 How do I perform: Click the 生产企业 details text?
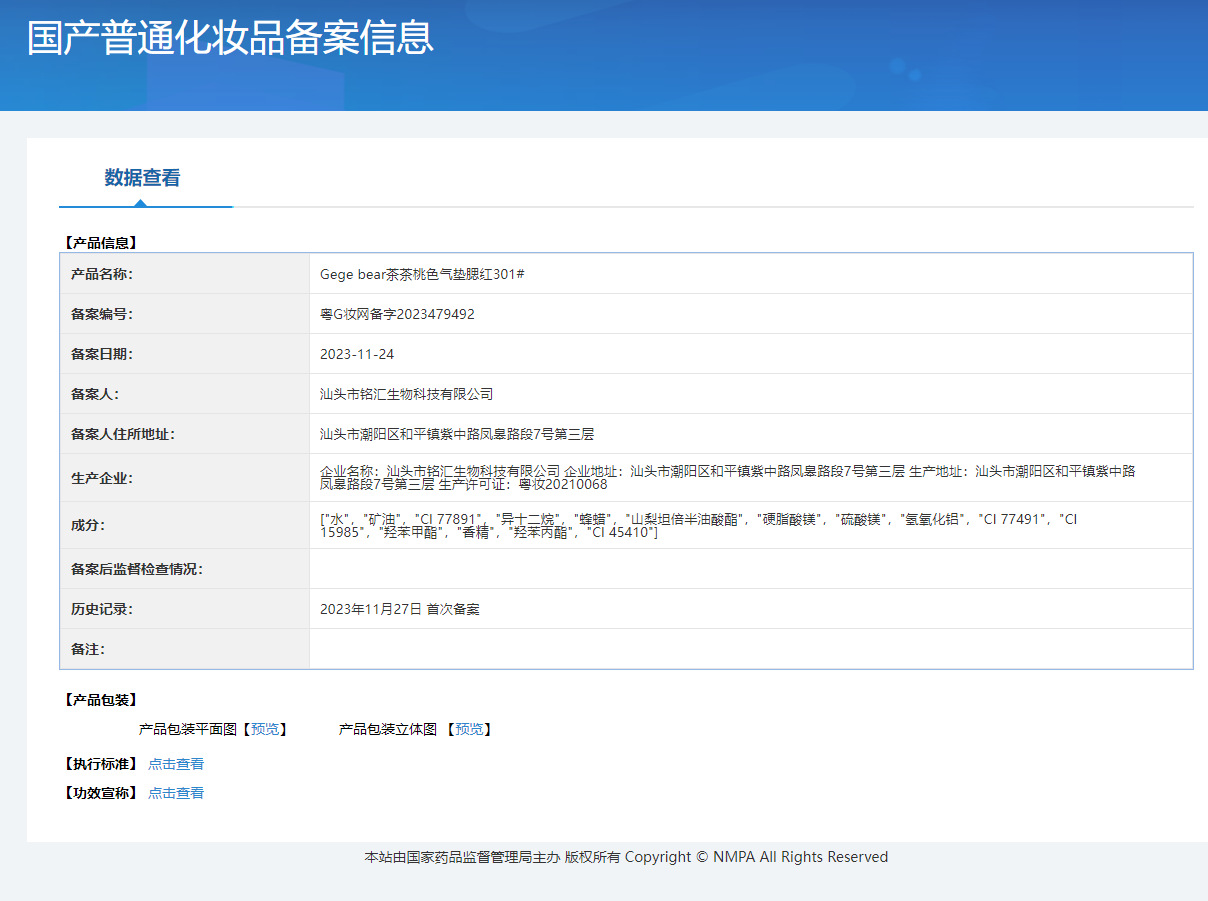[727, 477]
